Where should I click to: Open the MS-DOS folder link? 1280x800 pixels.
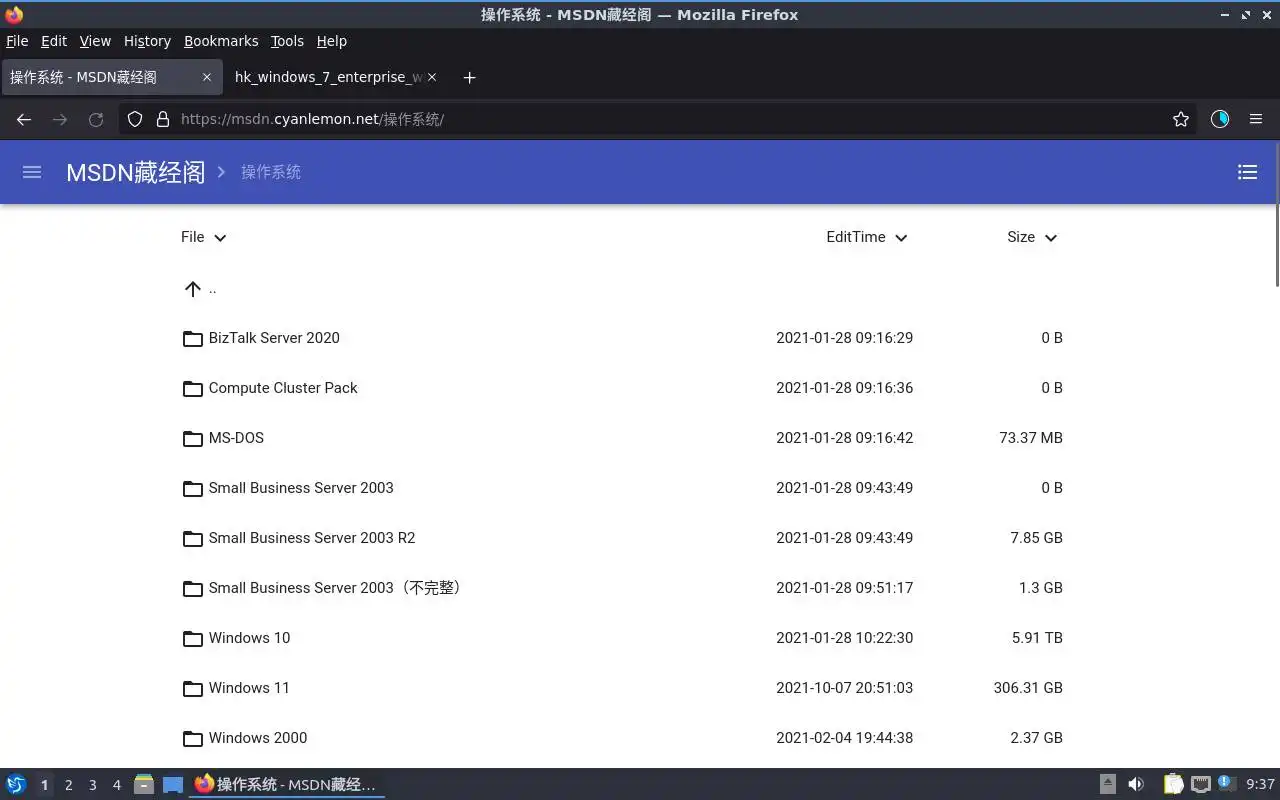[x=236, y=438]
